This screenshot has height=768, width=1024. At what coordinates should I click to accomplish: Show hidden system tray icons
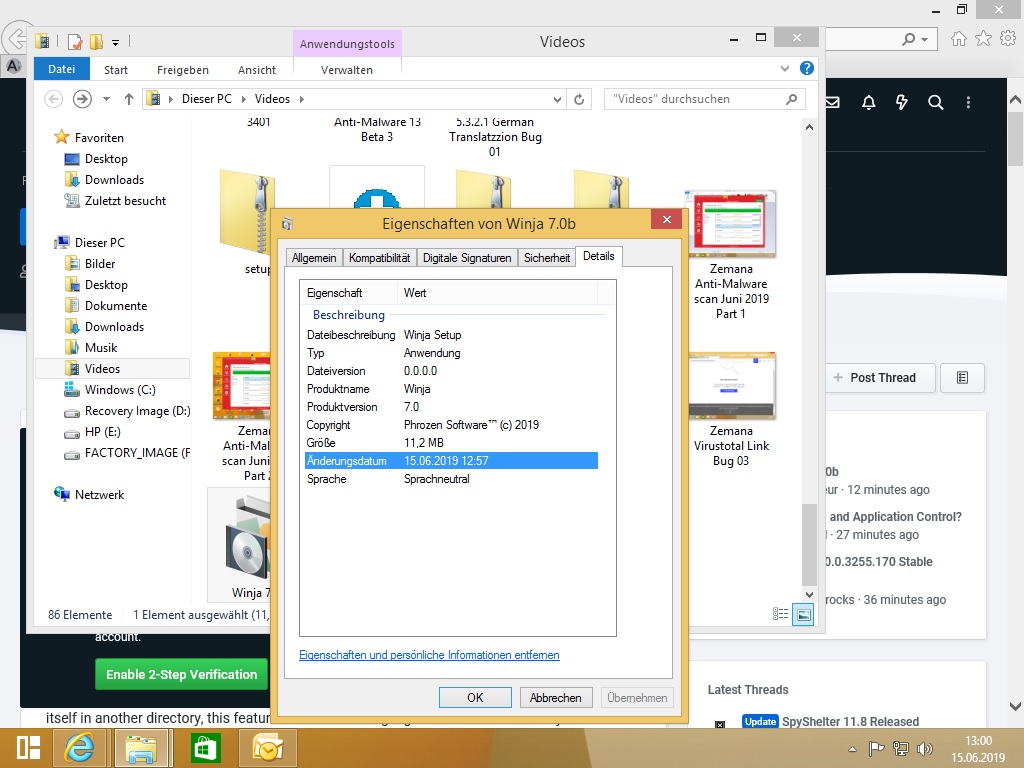click(x=852, y=747)
